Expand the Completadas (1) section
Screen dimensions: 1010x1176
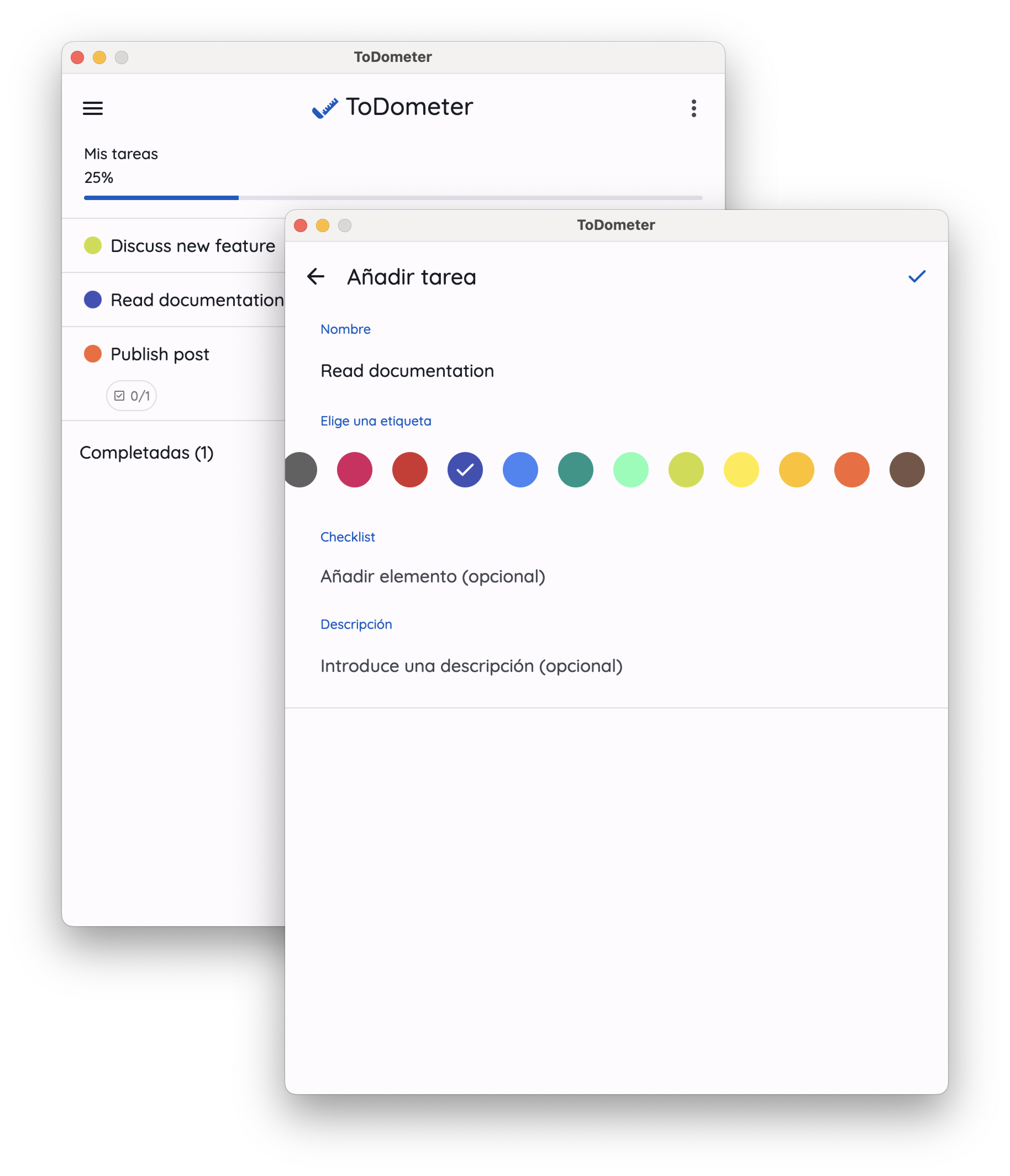point(146,452)
